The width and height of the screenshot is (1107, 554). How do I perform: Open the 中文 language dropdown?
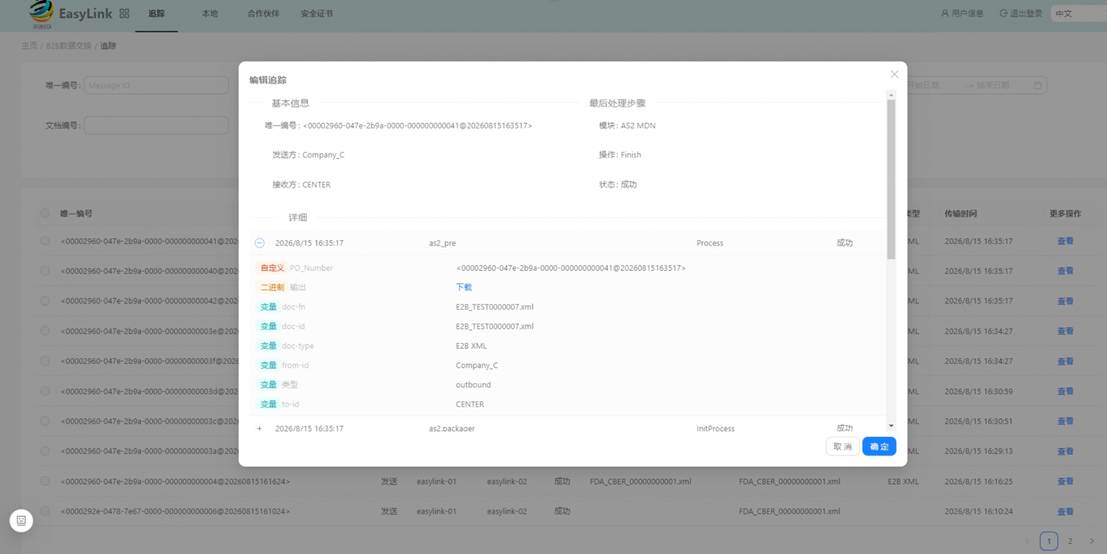(x=1078, y=13)
